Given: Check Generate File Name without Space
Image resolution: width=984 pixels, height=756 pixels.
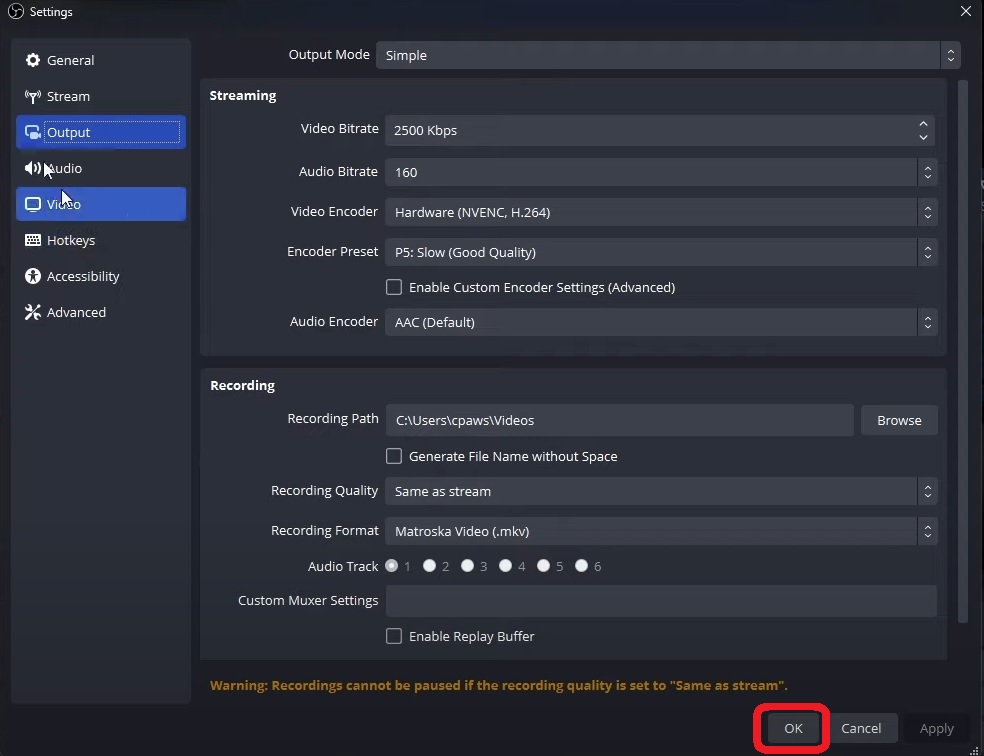Looking at the screenshot, I should [x=394, y=456].
